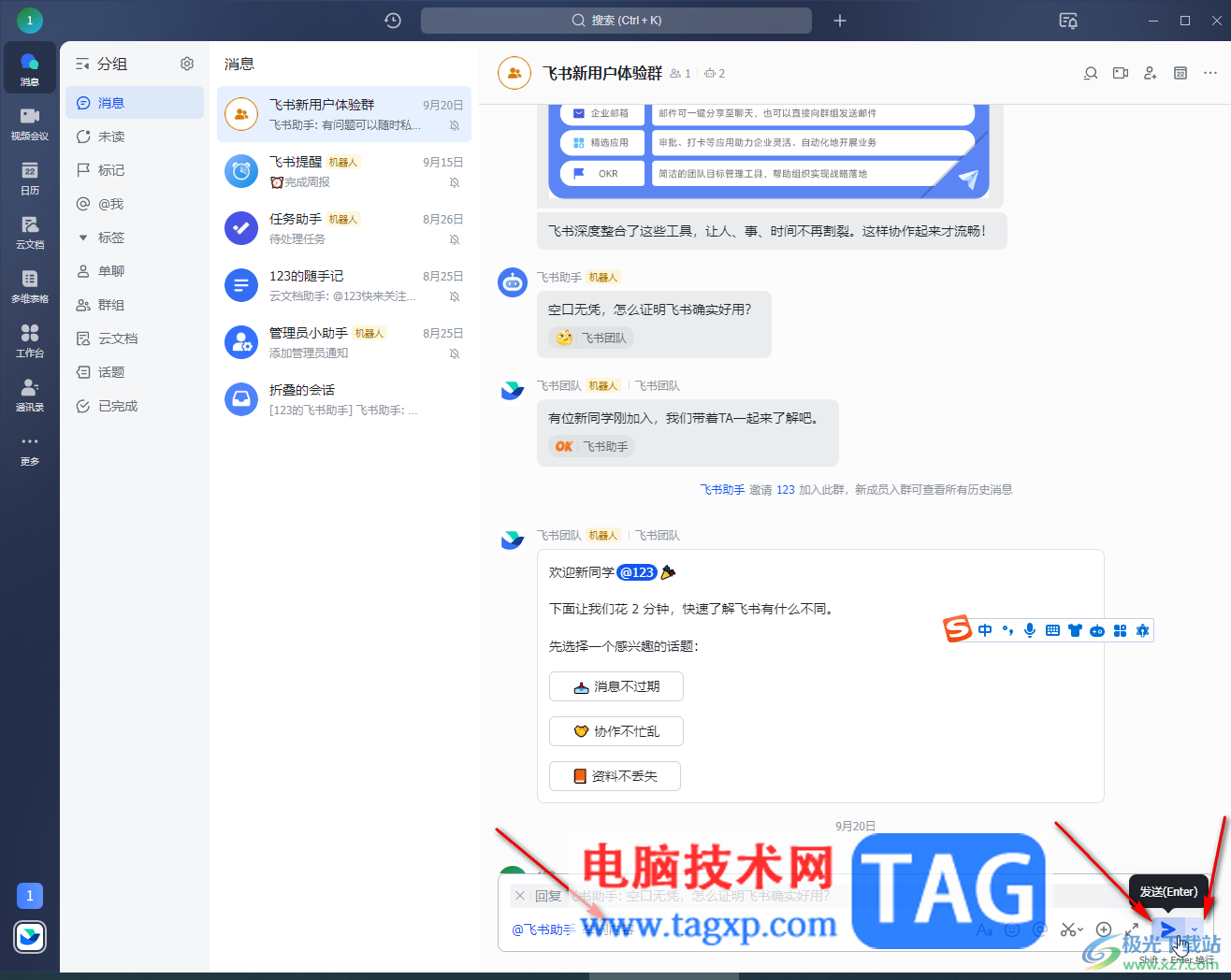Click the 飞书团队 reaction chip
The height and width of the screenshot is (980, 1231).
[591, 338]
